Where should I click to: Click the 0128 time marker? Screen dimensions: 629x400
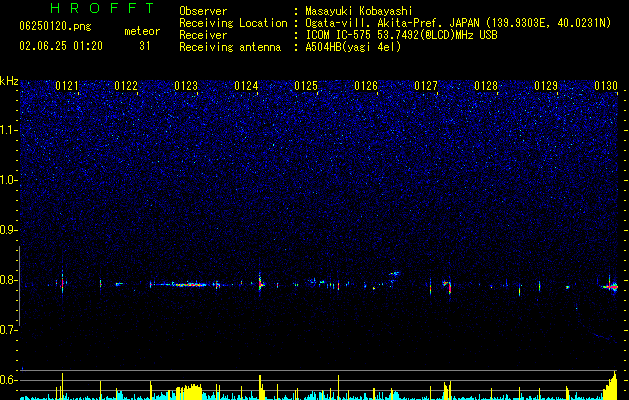pos(486,86)
